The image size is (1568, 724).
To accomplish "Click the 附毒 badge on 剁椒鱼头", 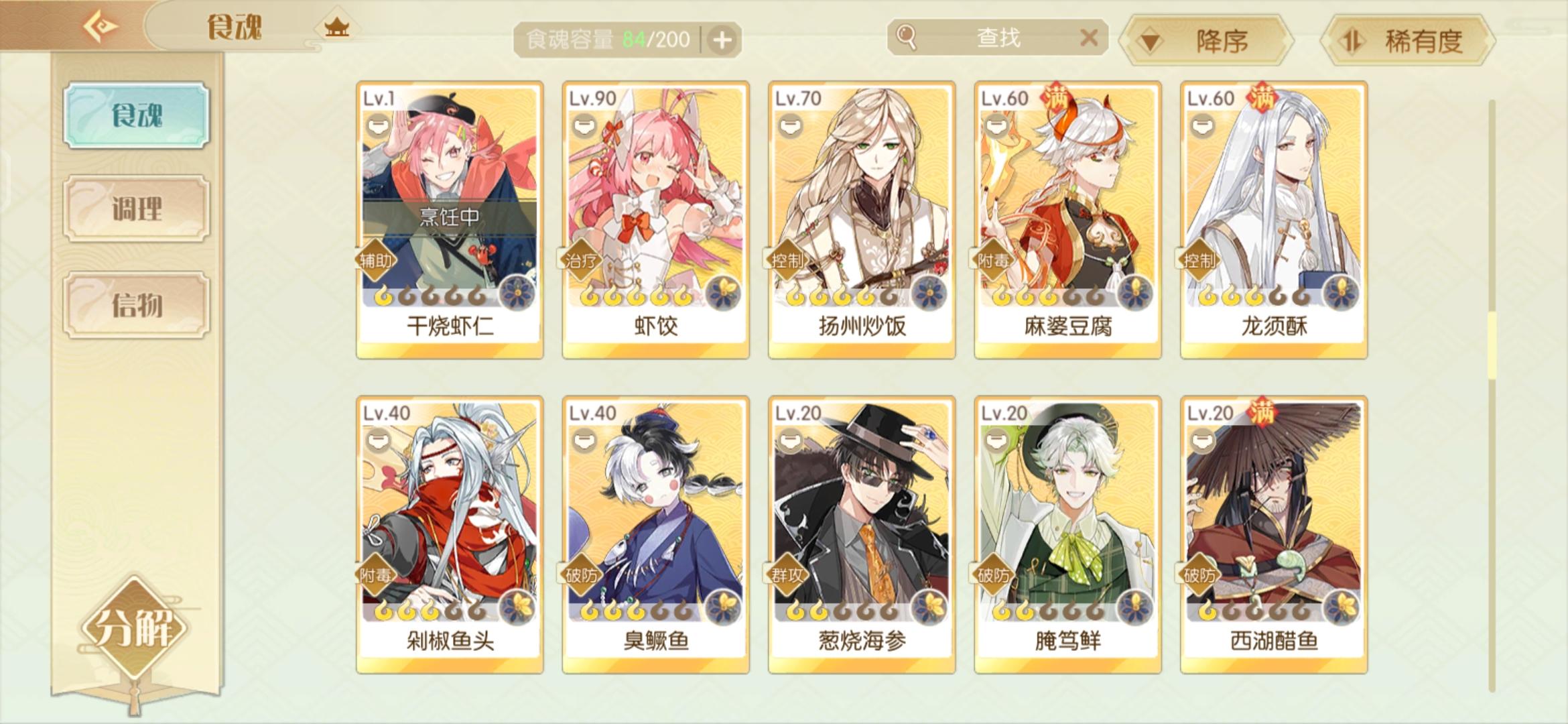I will (x=375, y=575).
